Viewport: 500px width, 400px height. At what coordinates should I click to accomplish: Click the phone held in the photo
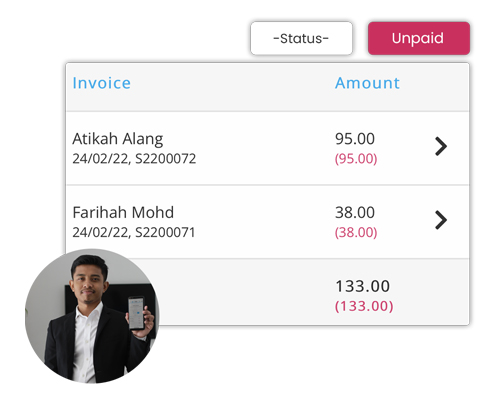coord(136,313)
